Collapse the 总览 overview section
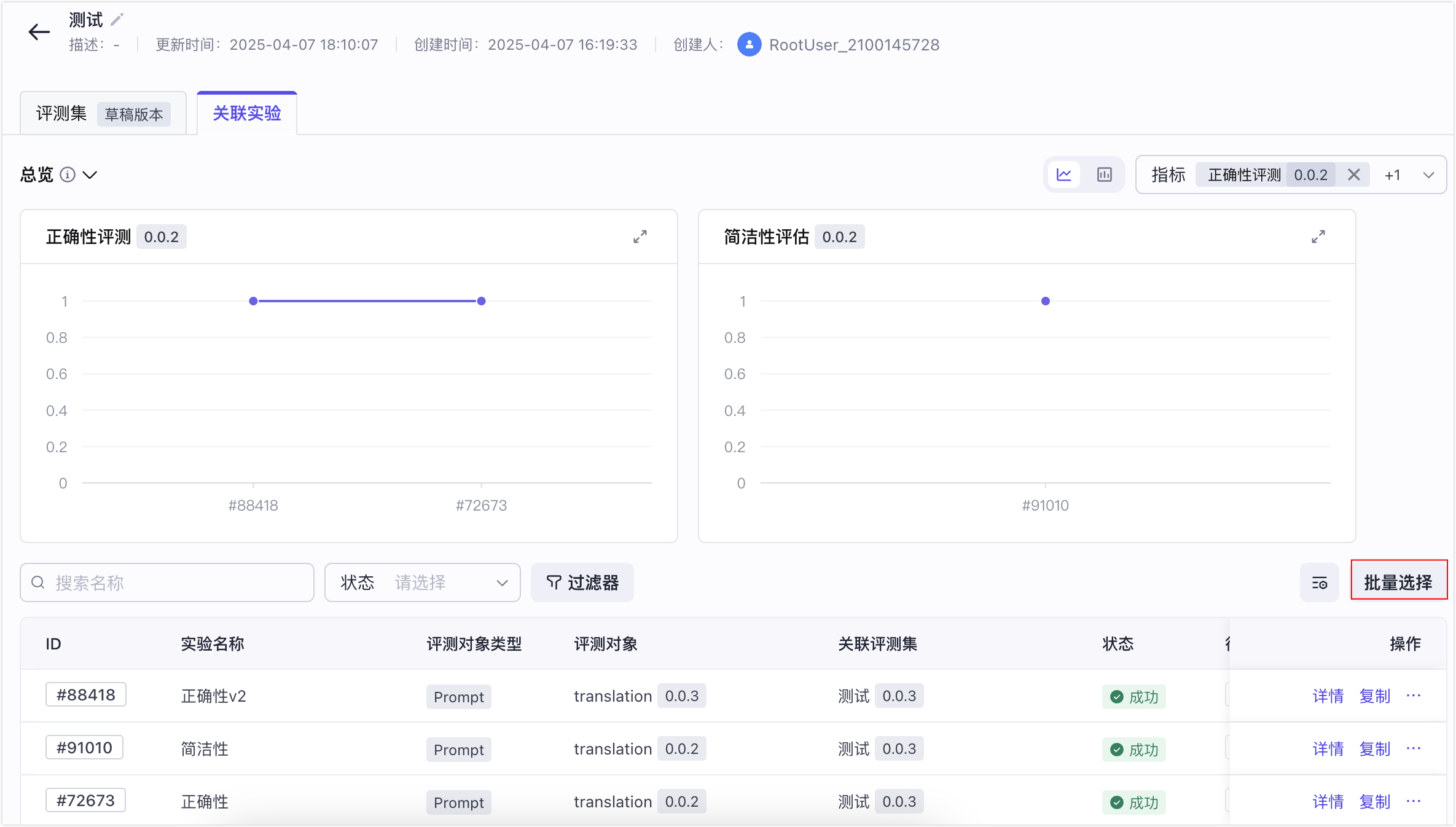The image size is (1456, 827). pyautogui.click(x=90, y=175)
